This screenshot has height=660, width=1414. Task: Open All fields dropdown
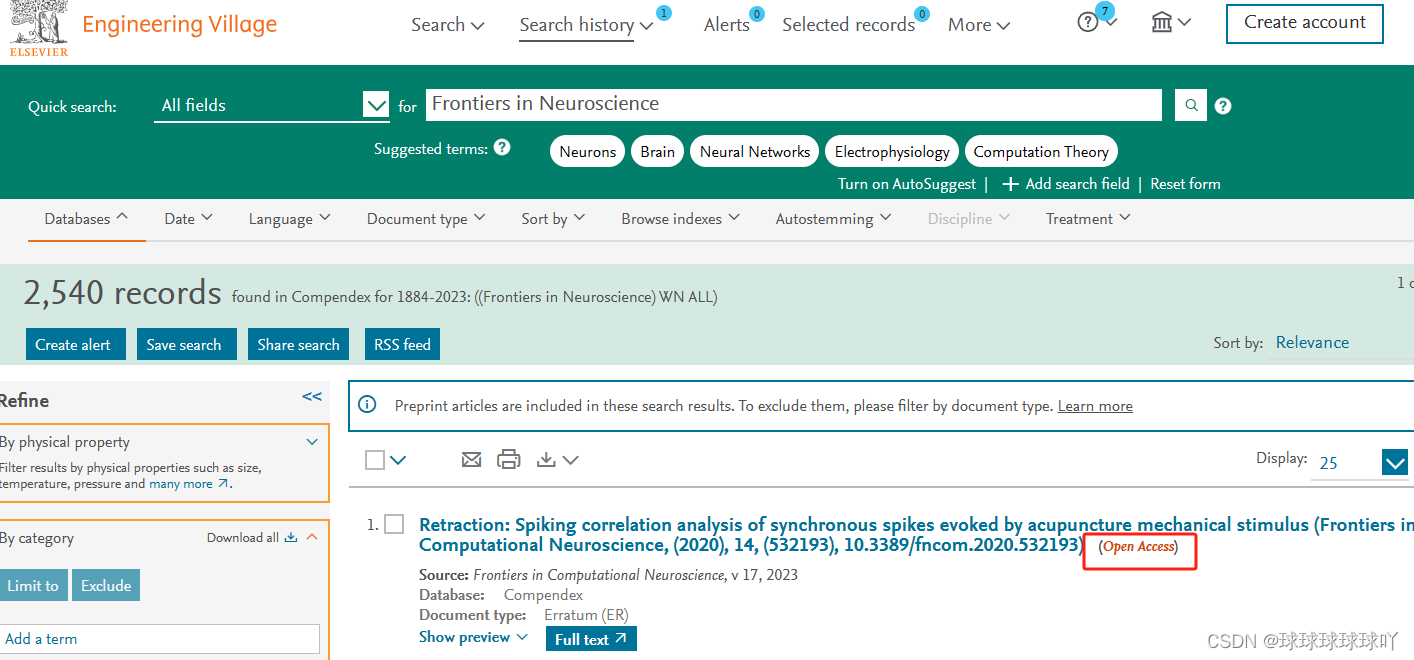click(271, 105)
